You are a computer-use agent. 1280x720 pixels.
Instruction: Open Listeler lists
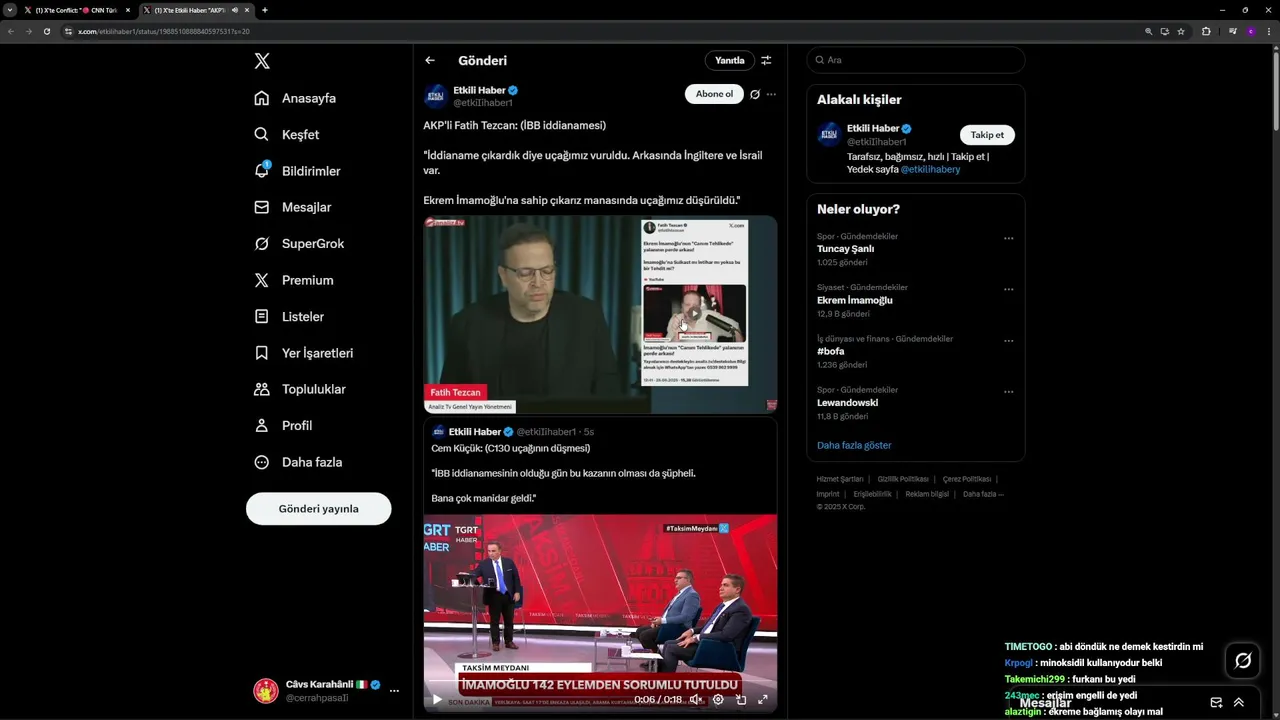tap(289, 316)
